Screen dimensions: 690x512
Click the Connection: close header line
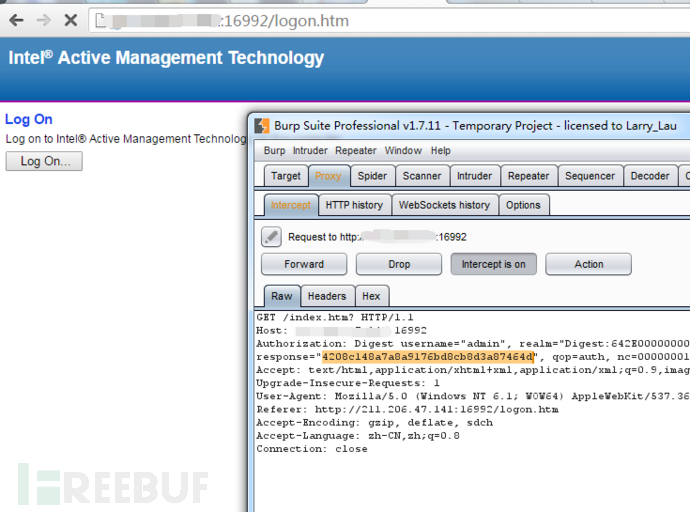click(x=312, y=449)
